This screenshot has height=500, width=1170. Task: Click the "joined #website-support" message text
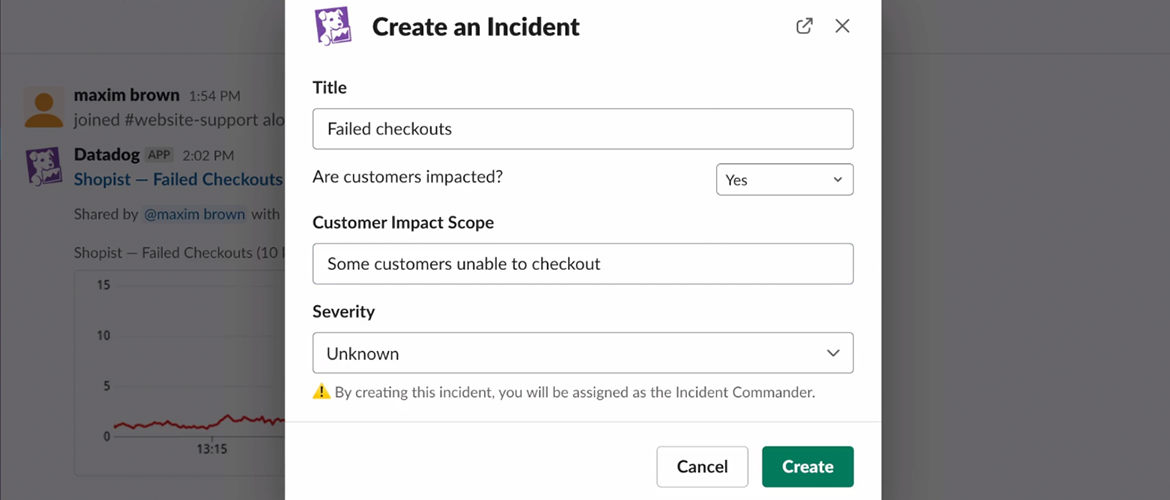179,120
